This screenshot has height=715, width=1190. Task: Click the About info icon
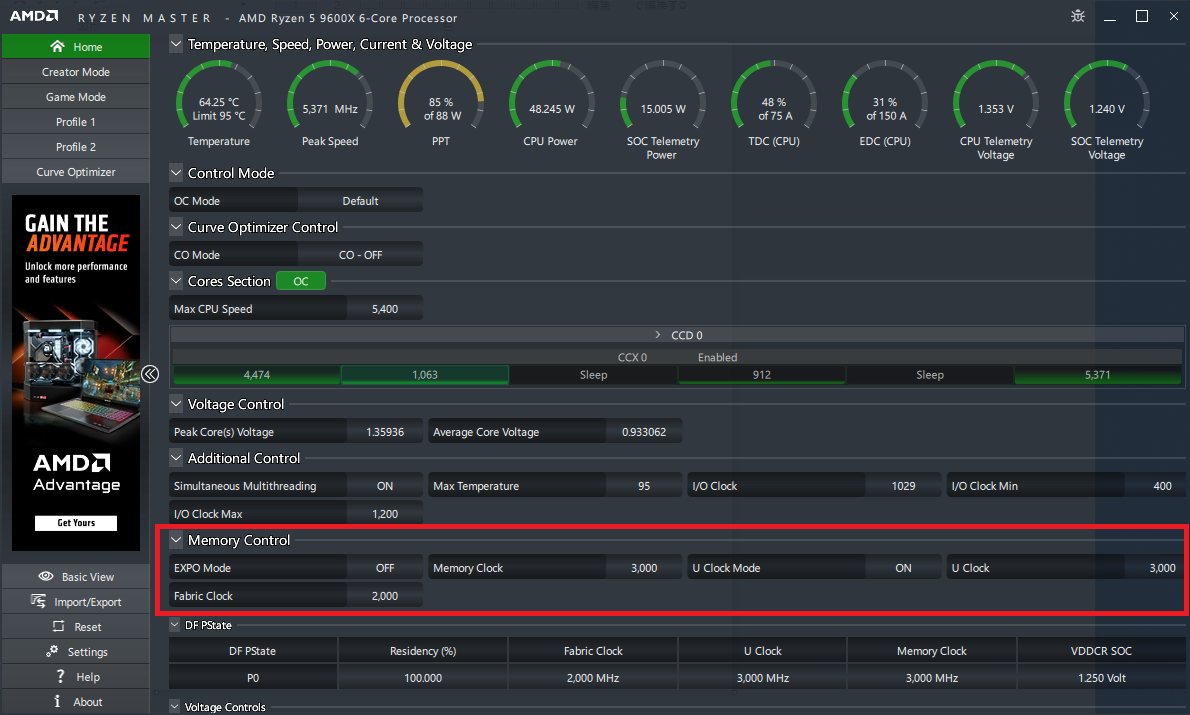pos(58,701)
